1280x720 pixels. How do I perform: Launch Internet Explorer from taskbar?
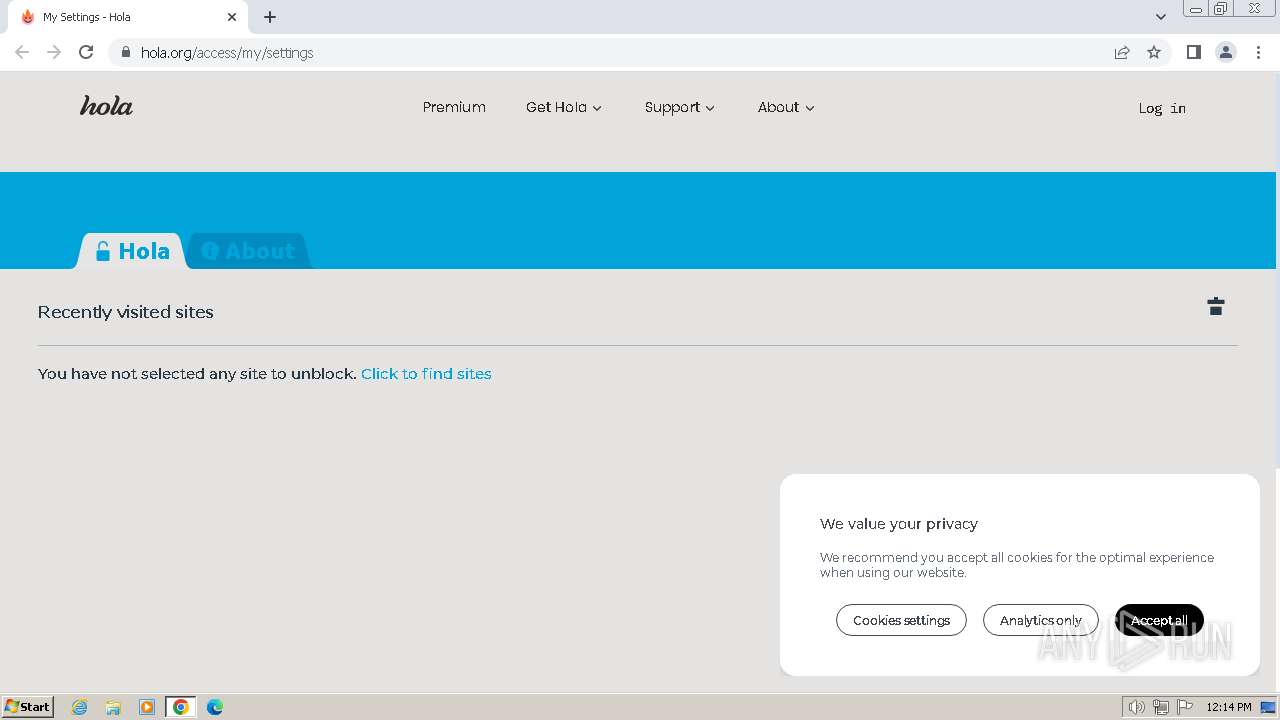point(80,707)
